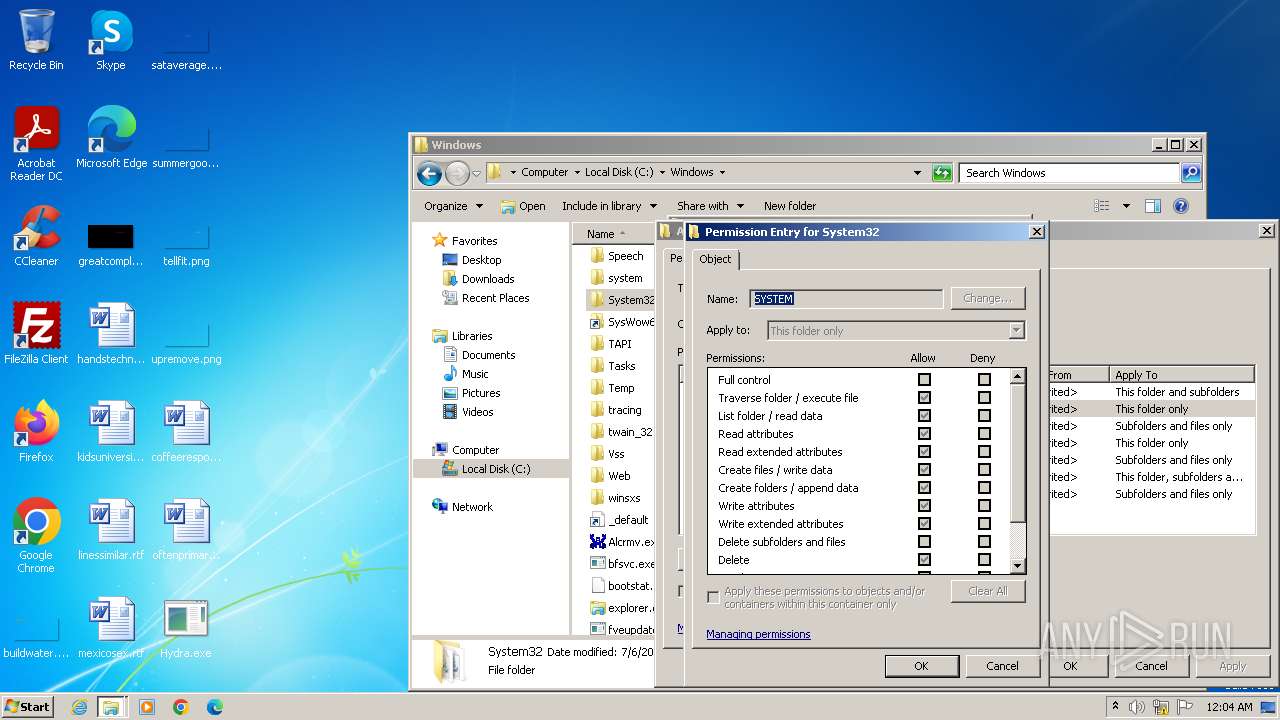Sort by the Name column header
The height and width of the screenshot is (720, 1280).
pos(614,234)
